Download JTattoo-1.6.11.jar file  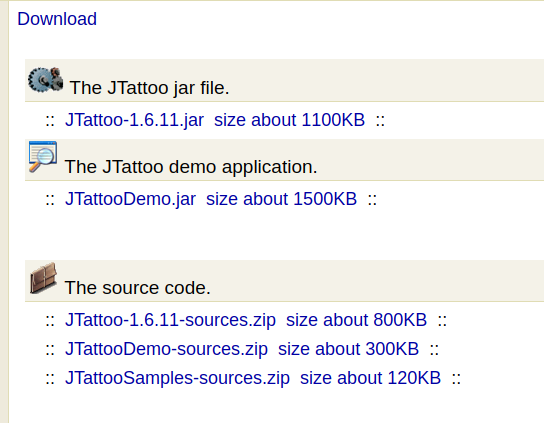(x=215, y=120)
